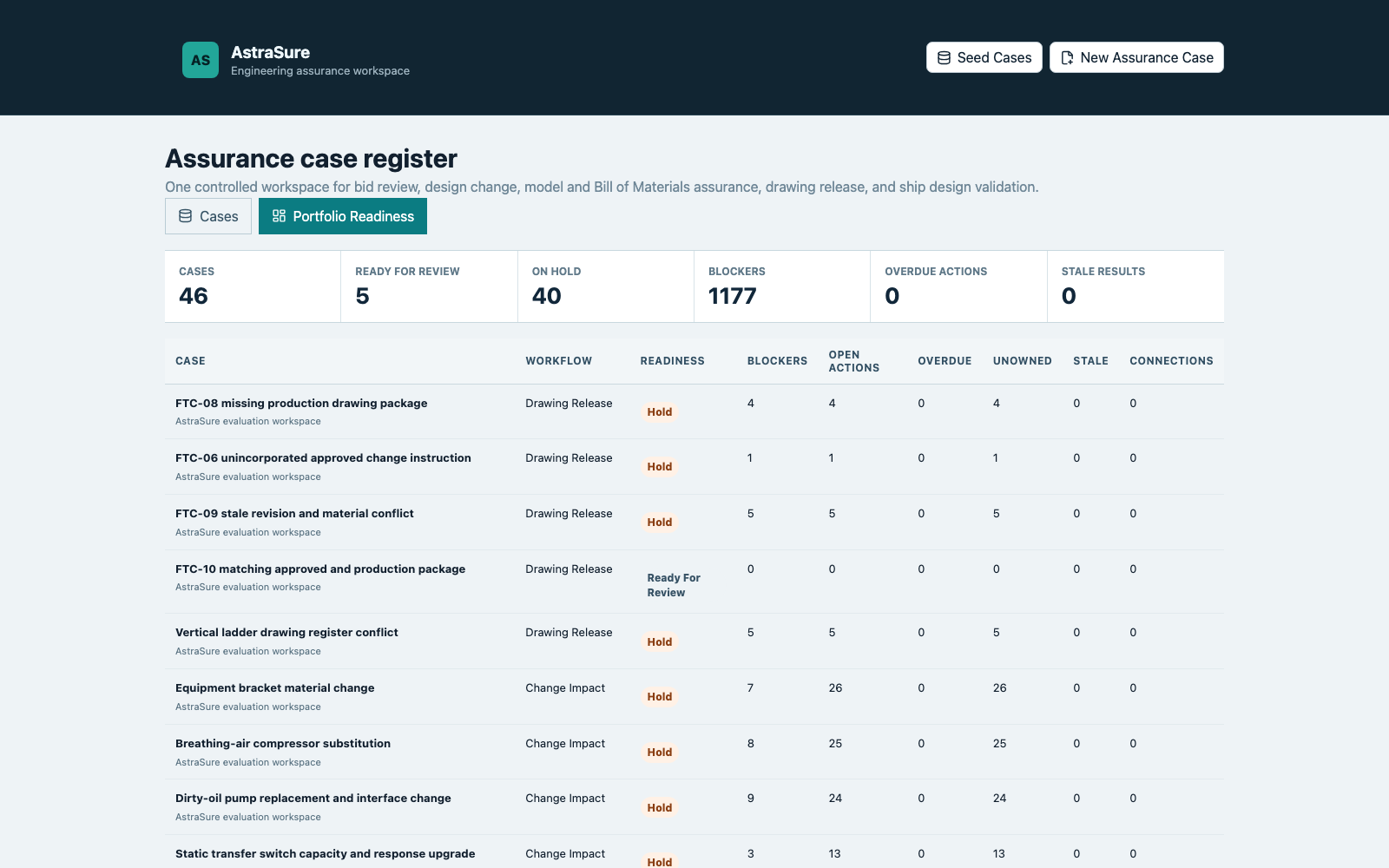Open Static transfer switch capacity upgrade case
This screenshot has width=1389, height=868.
[326, 853]
